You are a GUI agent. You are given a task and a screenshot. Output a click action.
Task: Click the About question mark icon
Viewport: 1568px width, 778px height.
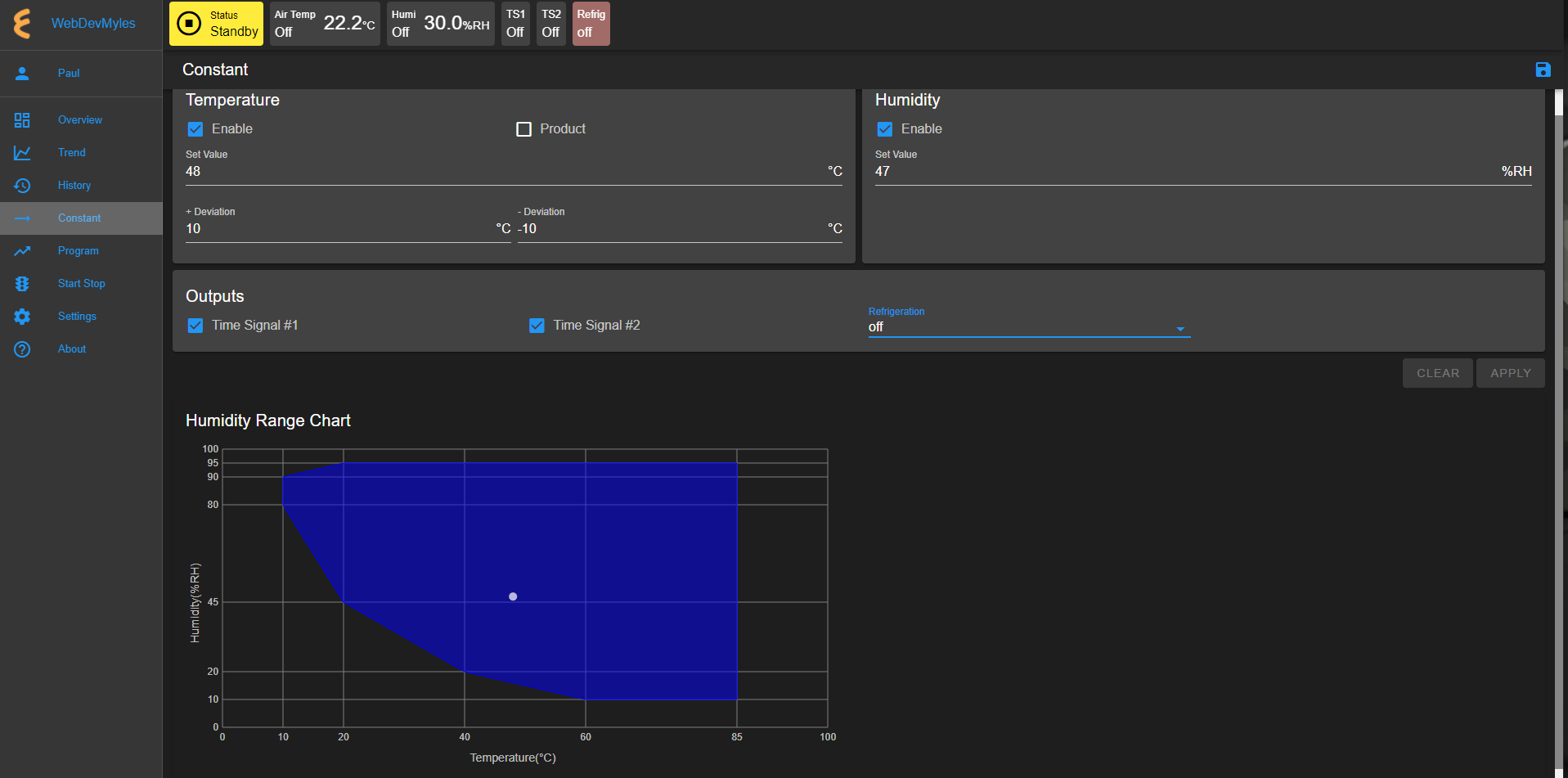pyautogui.click(x=22, y=349)
